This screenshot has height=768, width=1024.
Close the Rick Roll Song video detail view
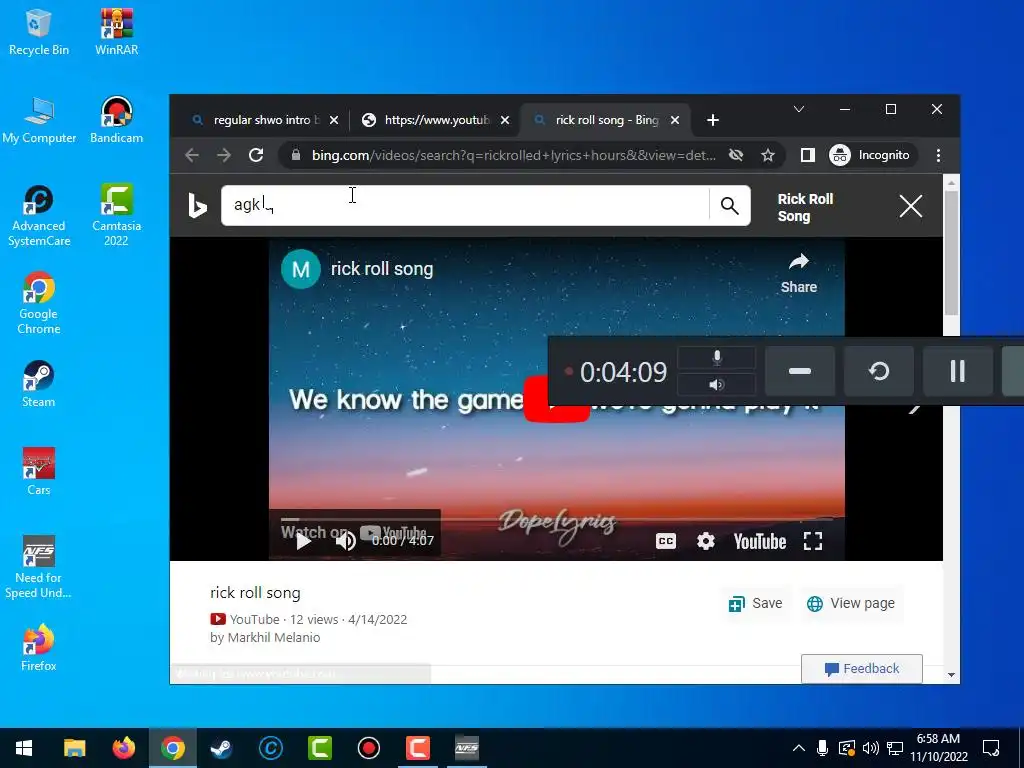910,206
